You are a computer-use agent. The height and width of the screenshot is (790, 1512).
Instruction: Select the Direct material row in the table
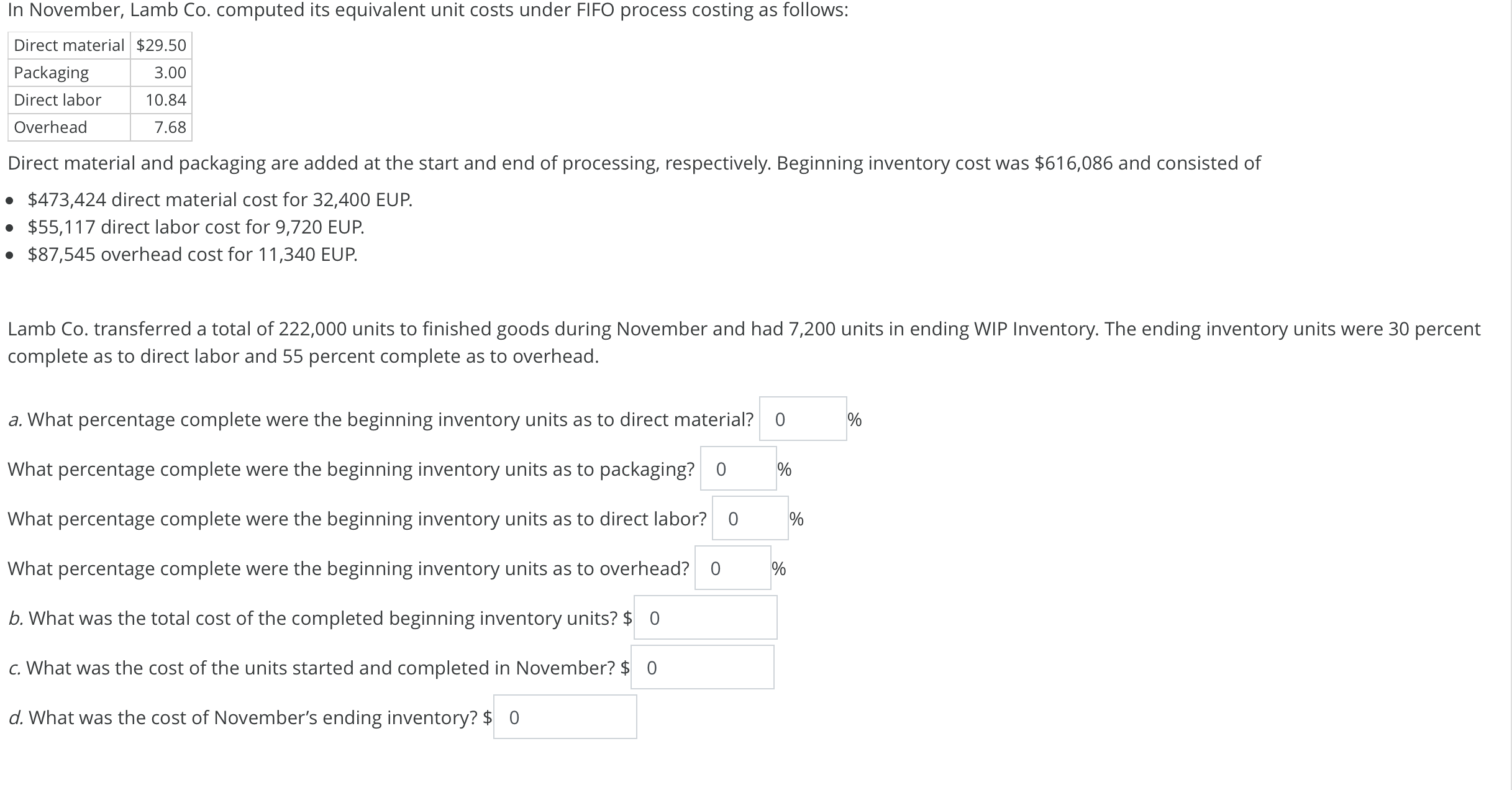point(68,45)
